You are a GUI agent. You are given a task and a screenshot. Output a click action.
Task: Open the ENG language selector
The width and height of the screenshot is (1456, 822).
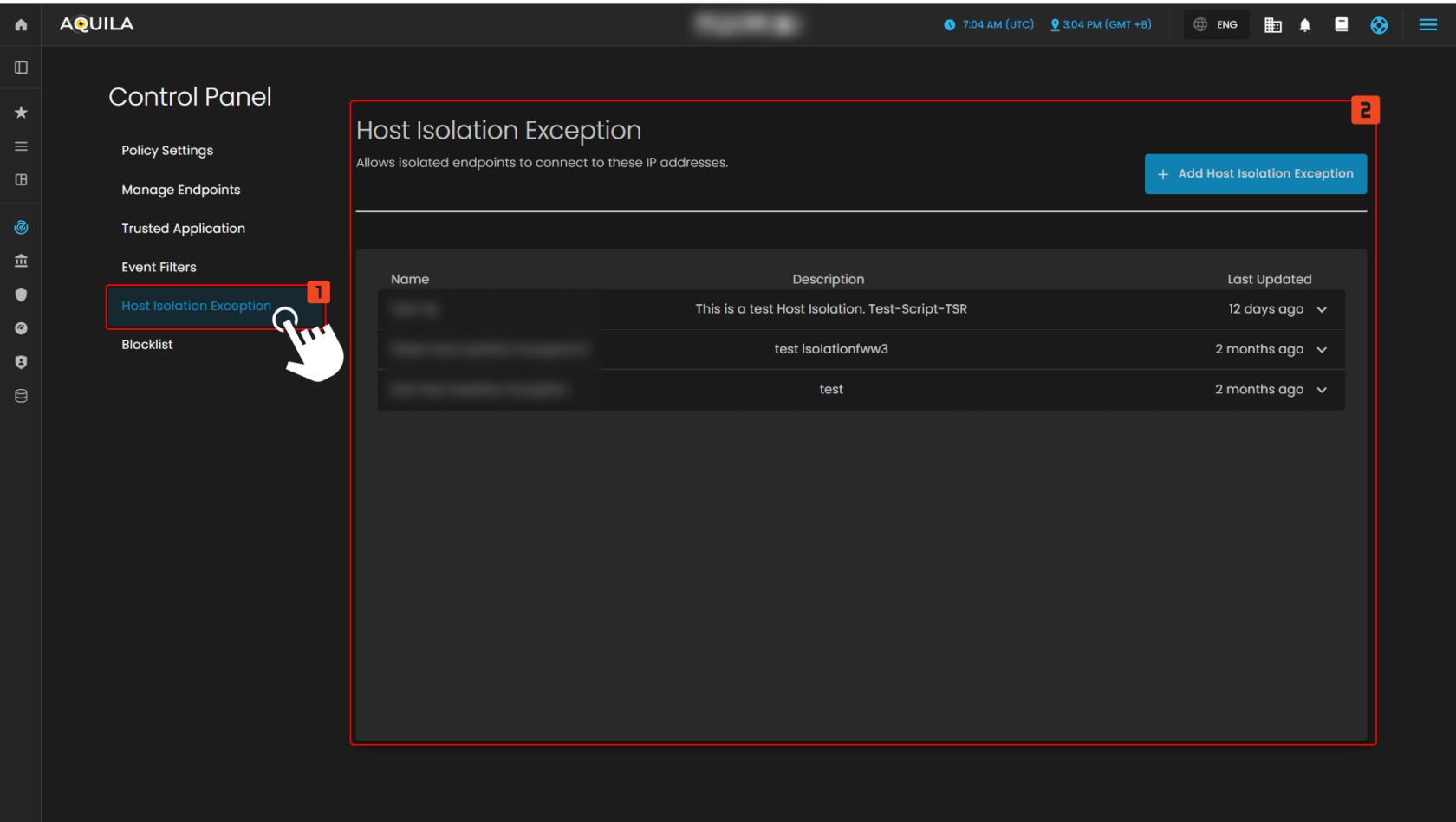[x=1216, y=25]
